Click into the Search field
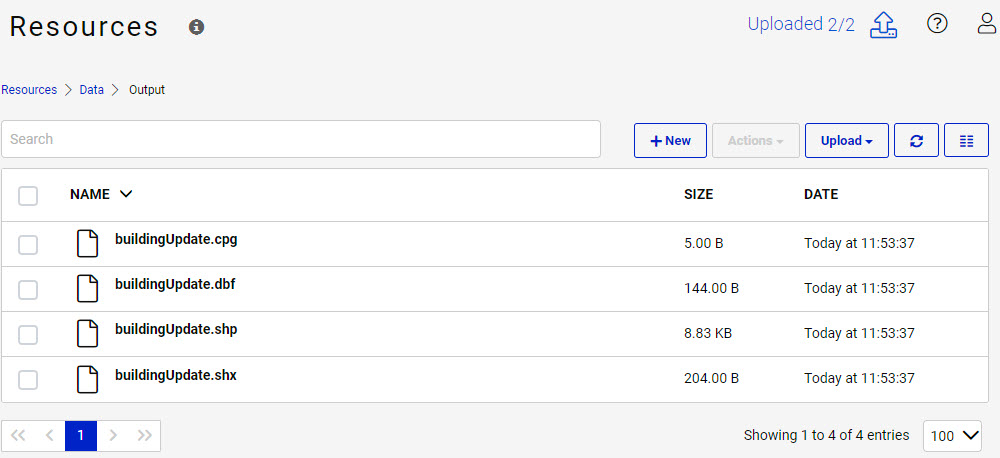The height and width of the screenshot is (458, 1000). (x=300, y=139)
